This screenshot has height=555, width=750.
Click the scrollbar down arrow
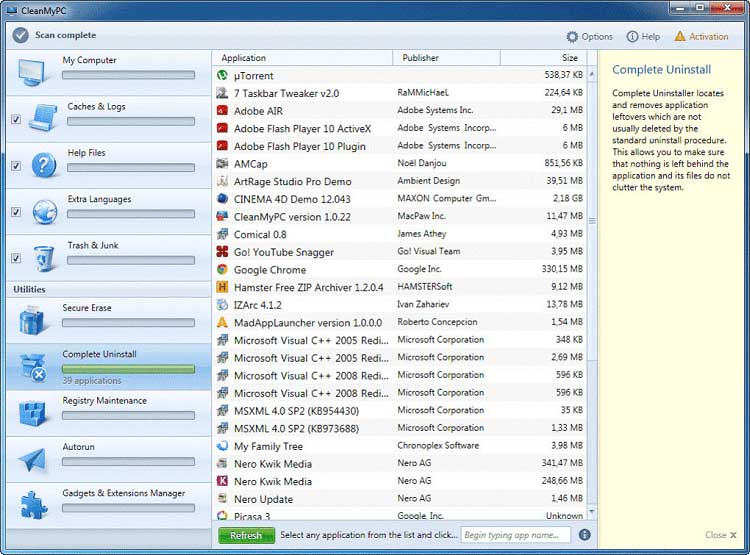(x=592, y=512)
